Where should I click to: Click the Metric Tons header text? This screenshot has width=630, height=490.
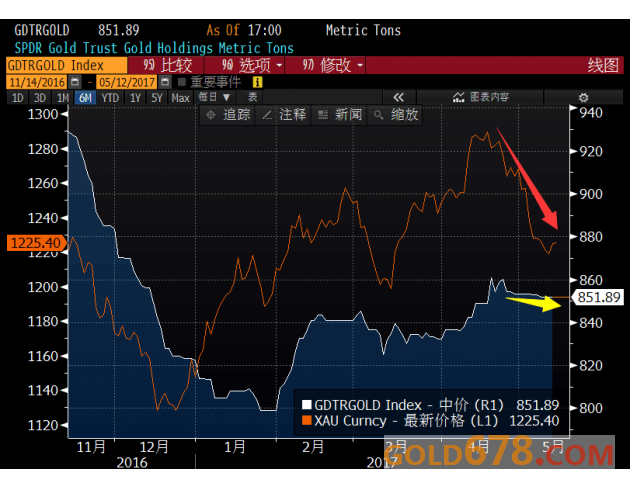click(363, 31)
